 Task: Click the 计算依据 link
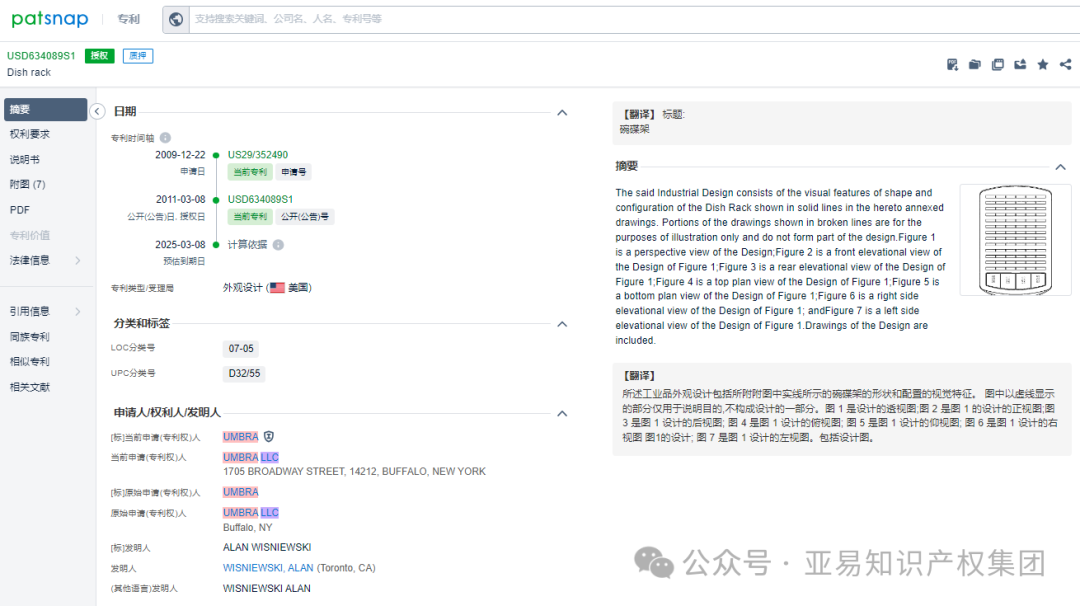click(247, 245)
